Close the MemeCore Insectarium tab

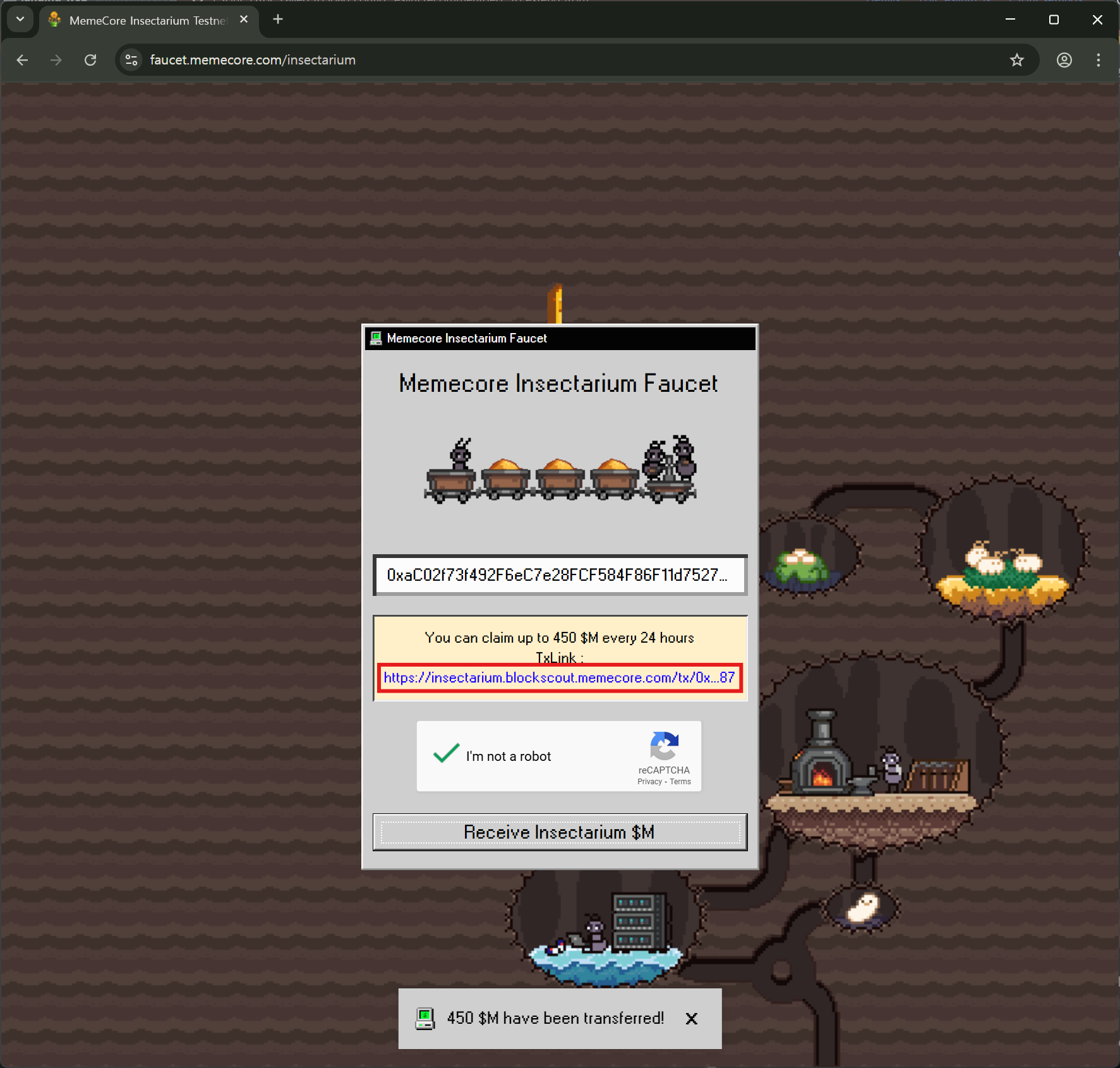click(244, 20)
